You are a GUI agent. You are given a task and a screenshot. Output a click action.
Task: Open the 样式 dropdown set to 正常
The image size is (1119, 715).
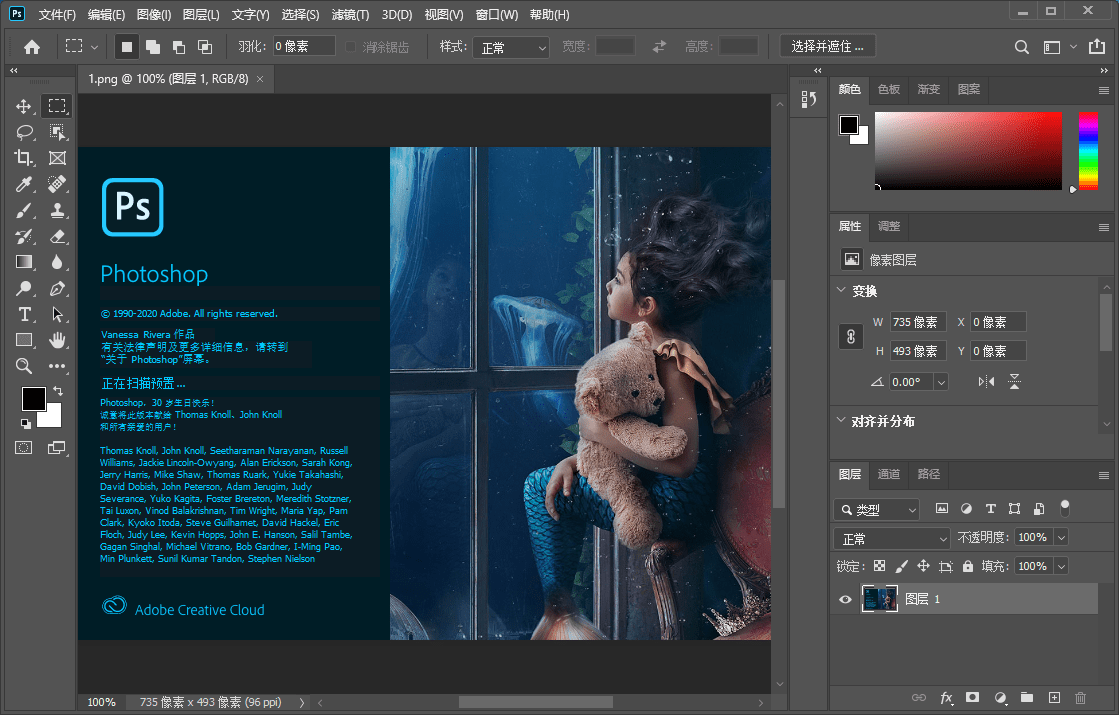(x=511, y=47)
